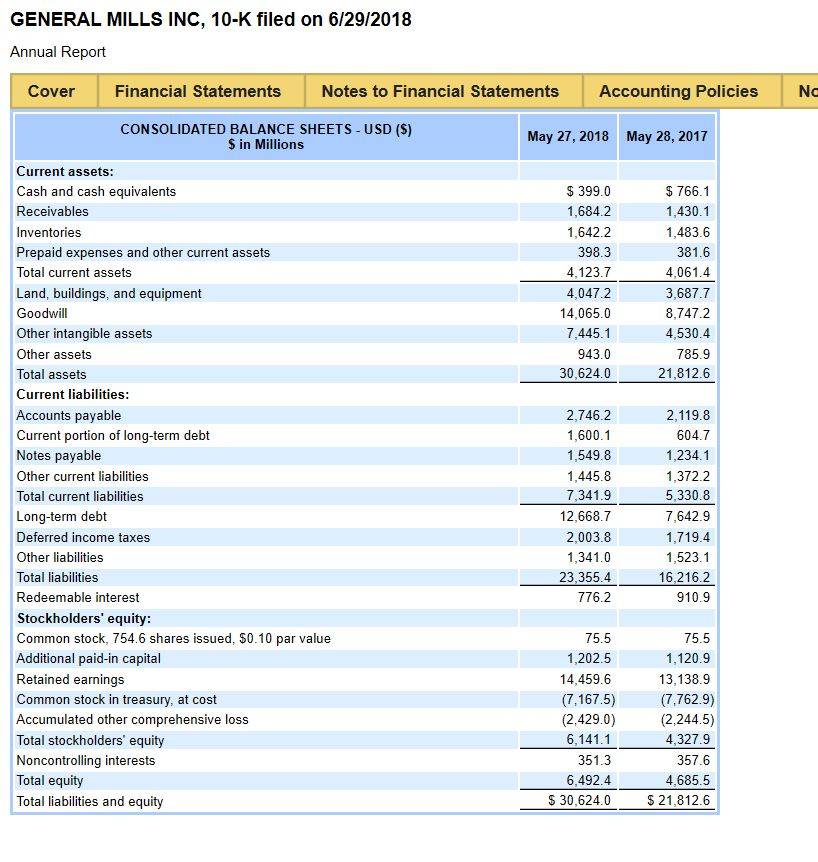Click the Total current assets row

coord(73,272)
